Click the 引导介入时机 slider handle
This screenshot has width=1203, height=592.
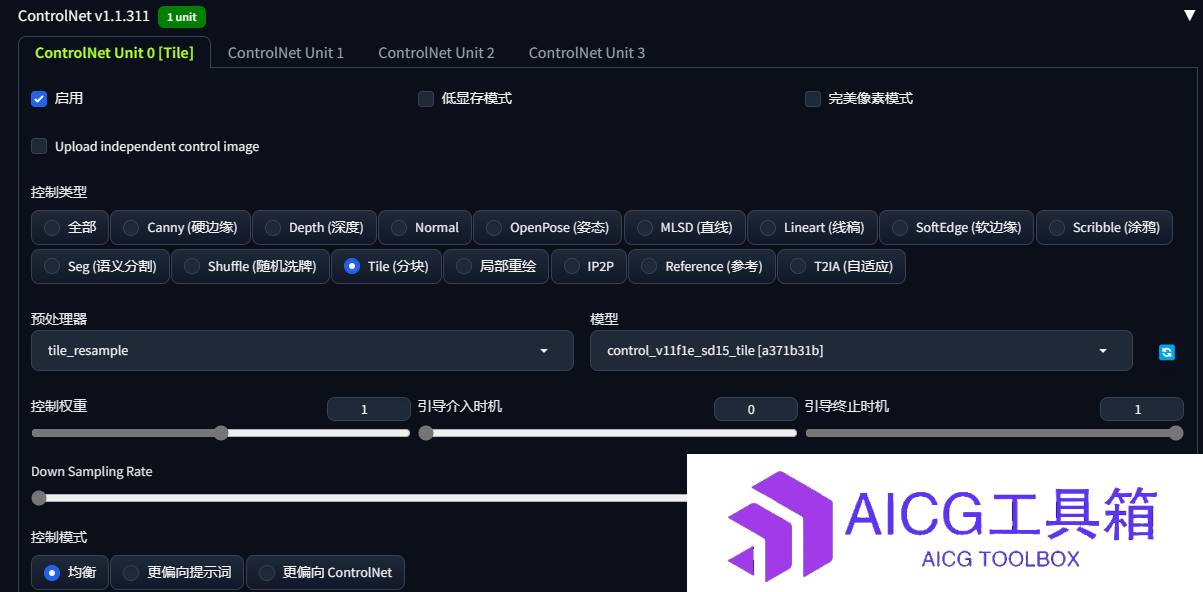tap(426, 433)
